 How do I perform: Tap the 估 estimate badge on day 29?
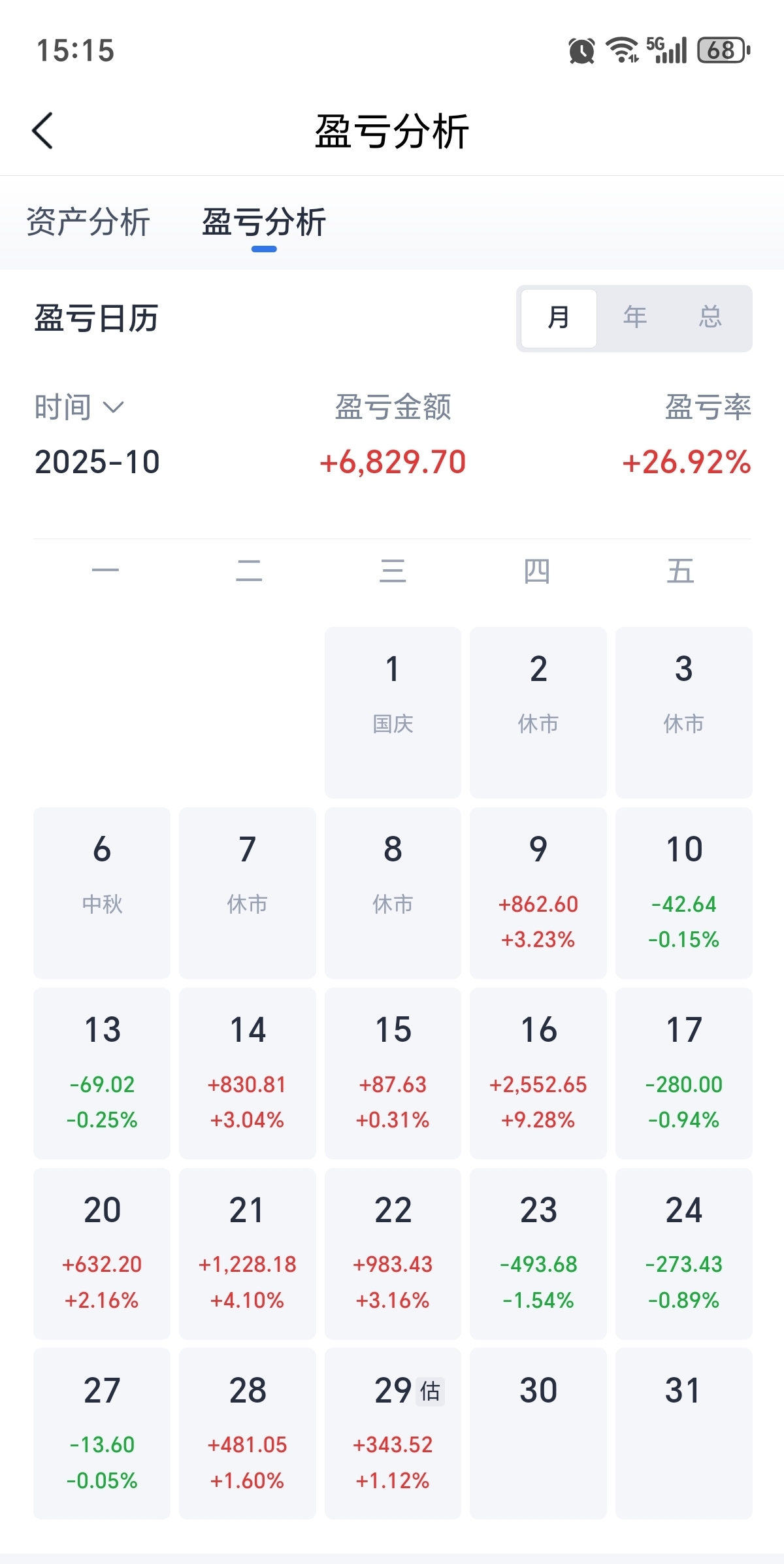point(430,1391)
